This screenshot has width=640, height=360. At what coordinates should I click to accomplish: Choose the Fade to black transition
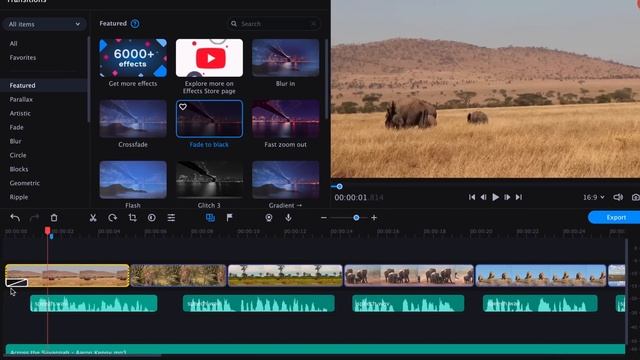tap(209, 119)
